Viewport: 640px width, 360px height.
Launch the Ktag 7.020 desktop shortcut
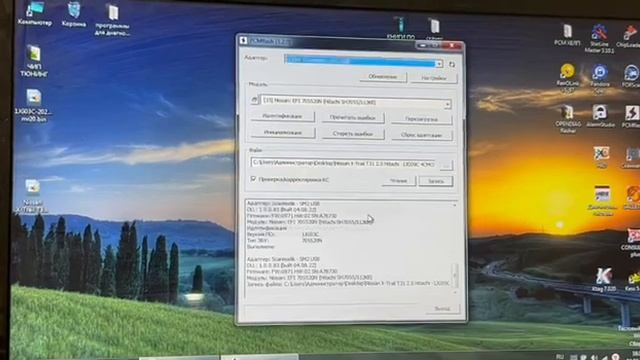click(603, 280)
